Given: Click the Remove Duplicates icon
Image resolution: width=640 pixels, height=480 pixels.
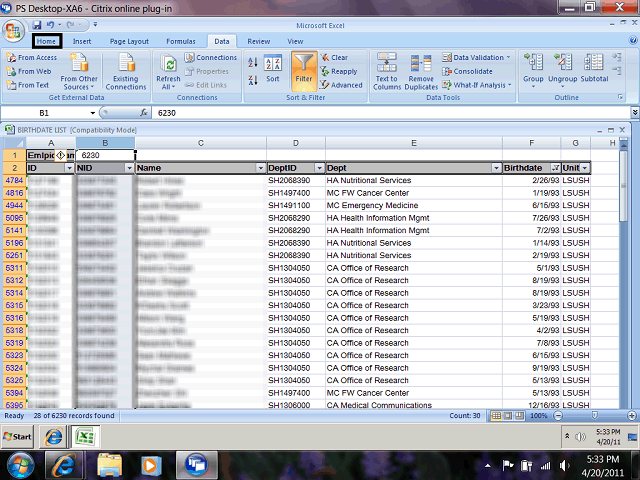Looking at the screenshot, I should [421, 69].
